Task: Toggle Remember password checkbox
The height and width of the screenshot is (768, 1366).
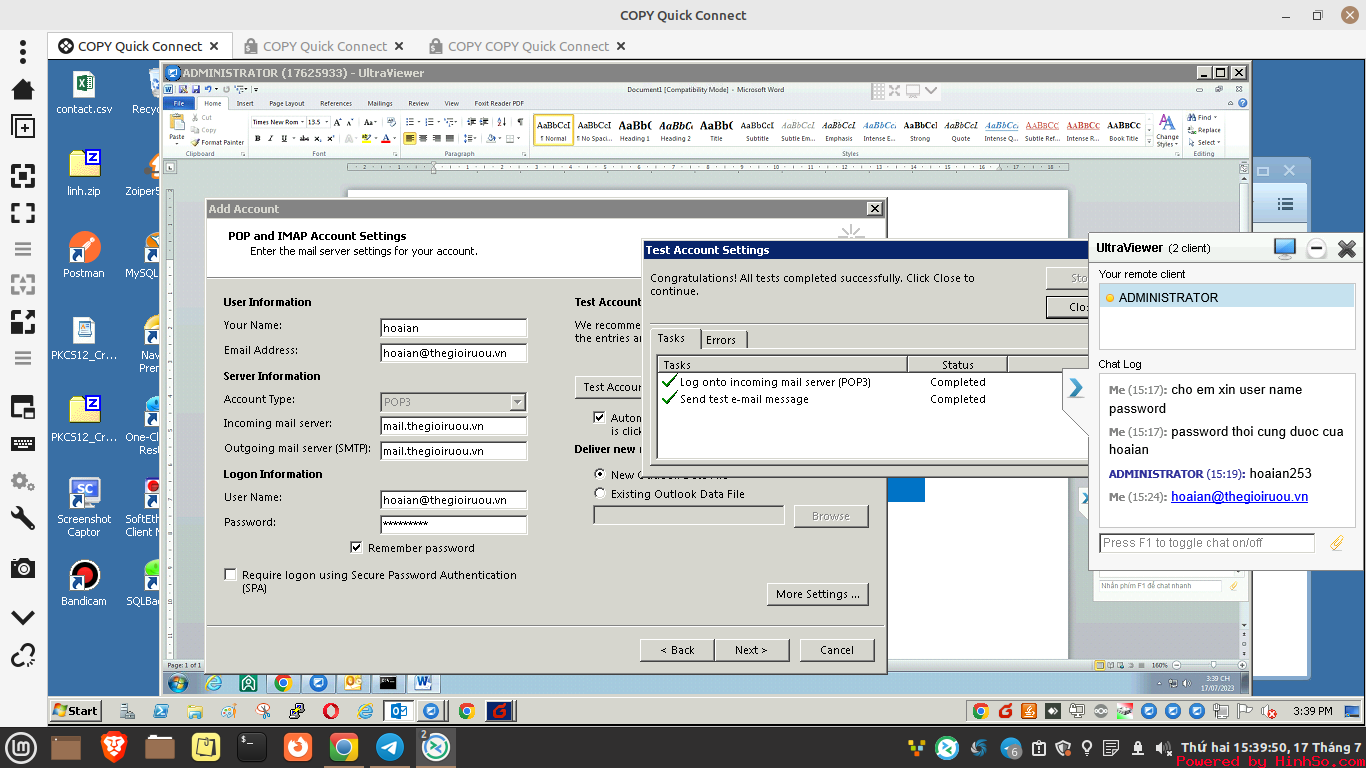Action: (x=356, y=548)
